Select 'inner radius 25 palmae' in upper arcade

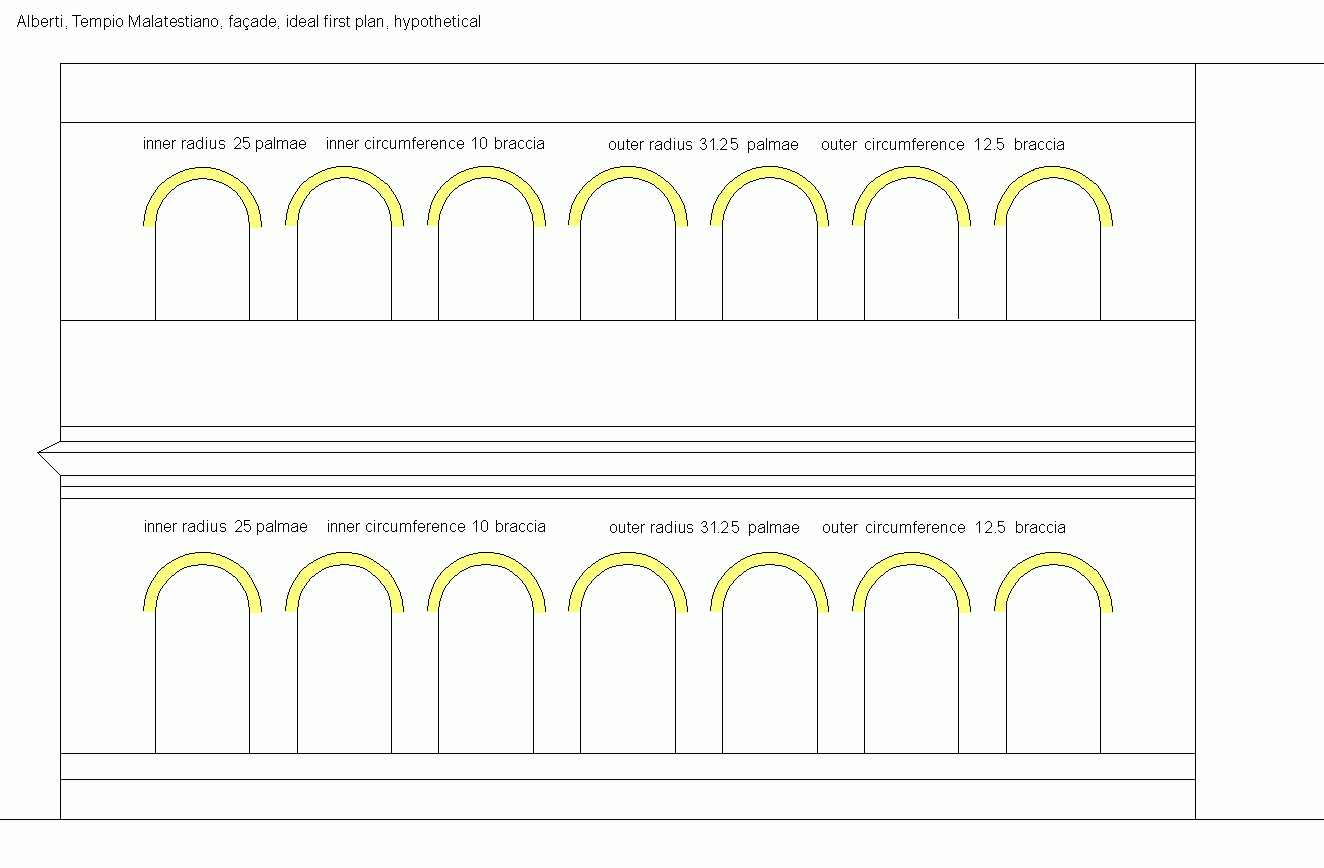tap(225, 143)
